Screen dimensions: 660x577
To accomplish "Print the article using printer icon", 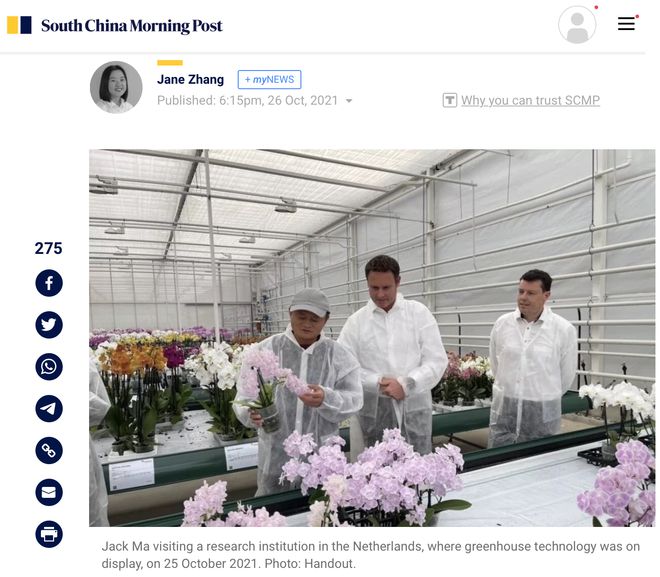I will click(x=49, y=534).
